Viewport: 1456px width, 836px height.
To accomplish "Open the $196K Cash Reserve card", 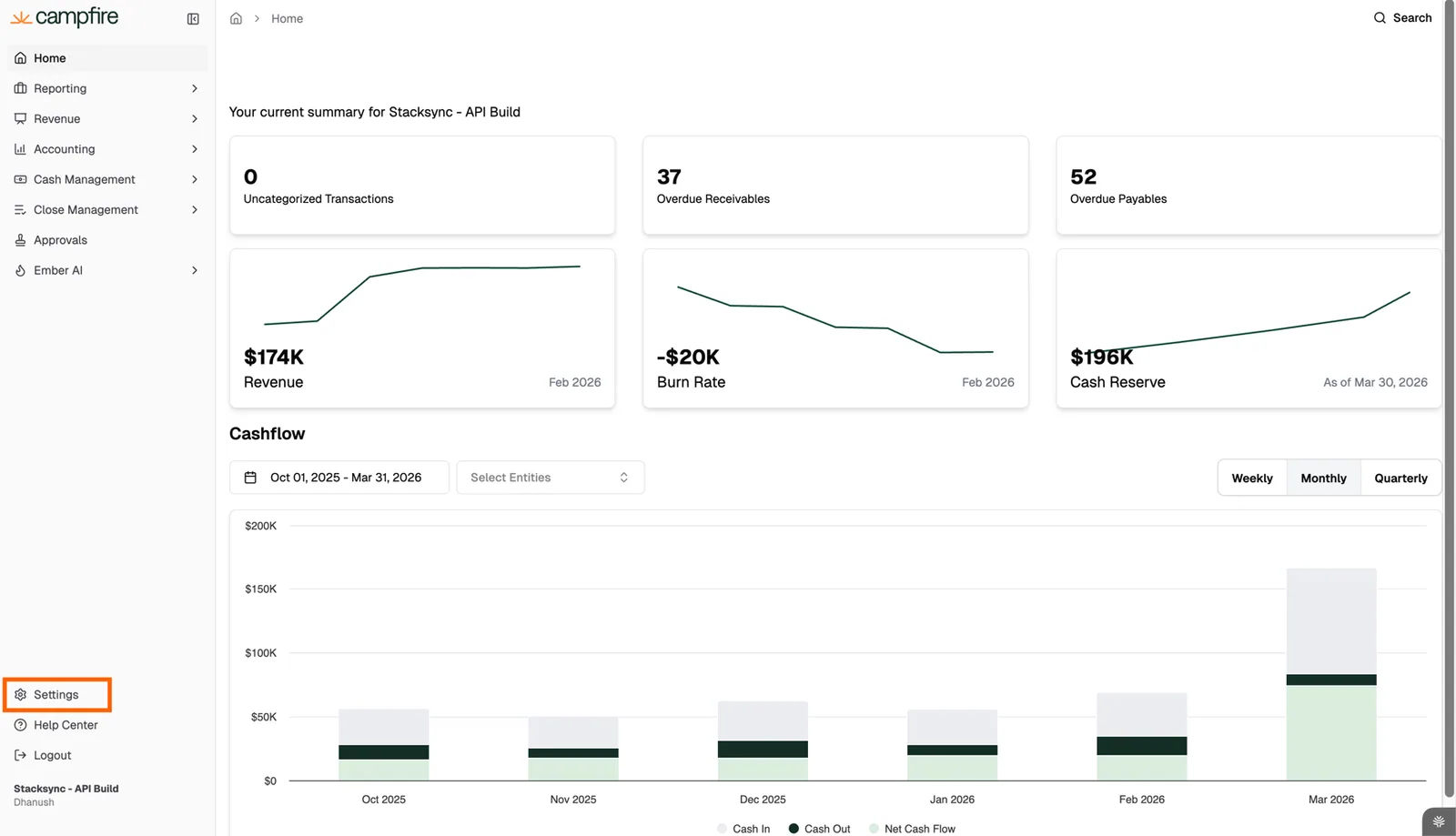I will click(1249, 328).
